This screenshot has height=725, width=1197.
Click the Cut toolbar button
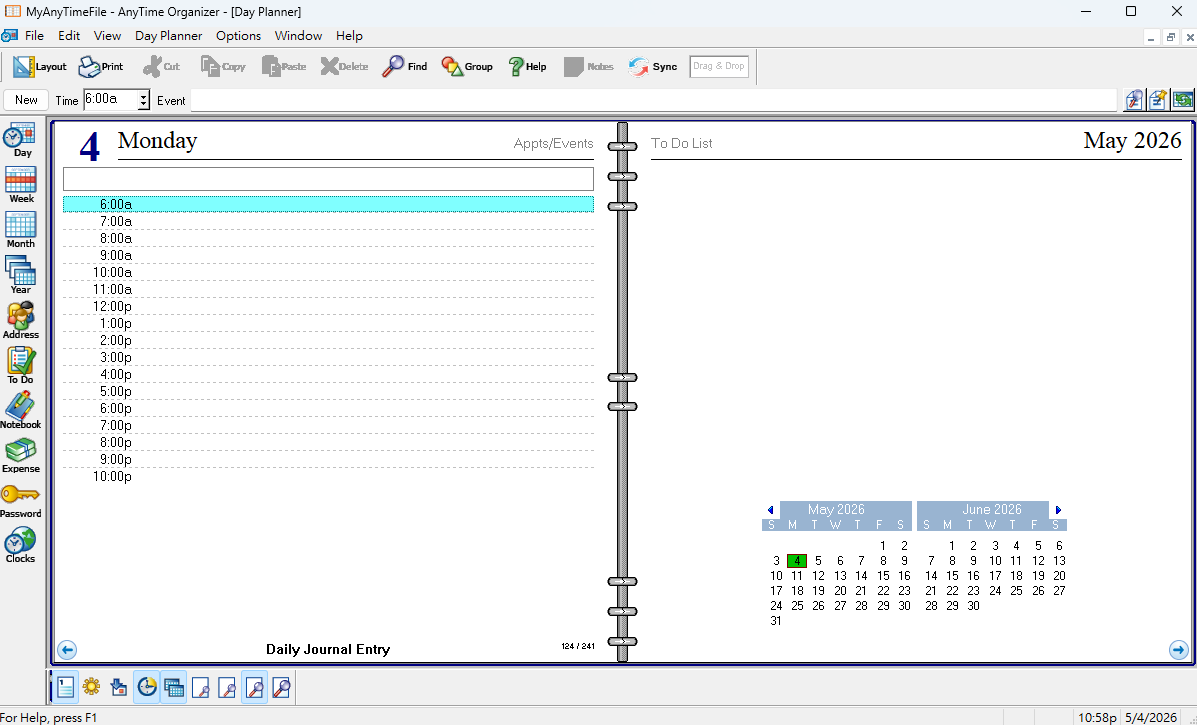(161, 66)
